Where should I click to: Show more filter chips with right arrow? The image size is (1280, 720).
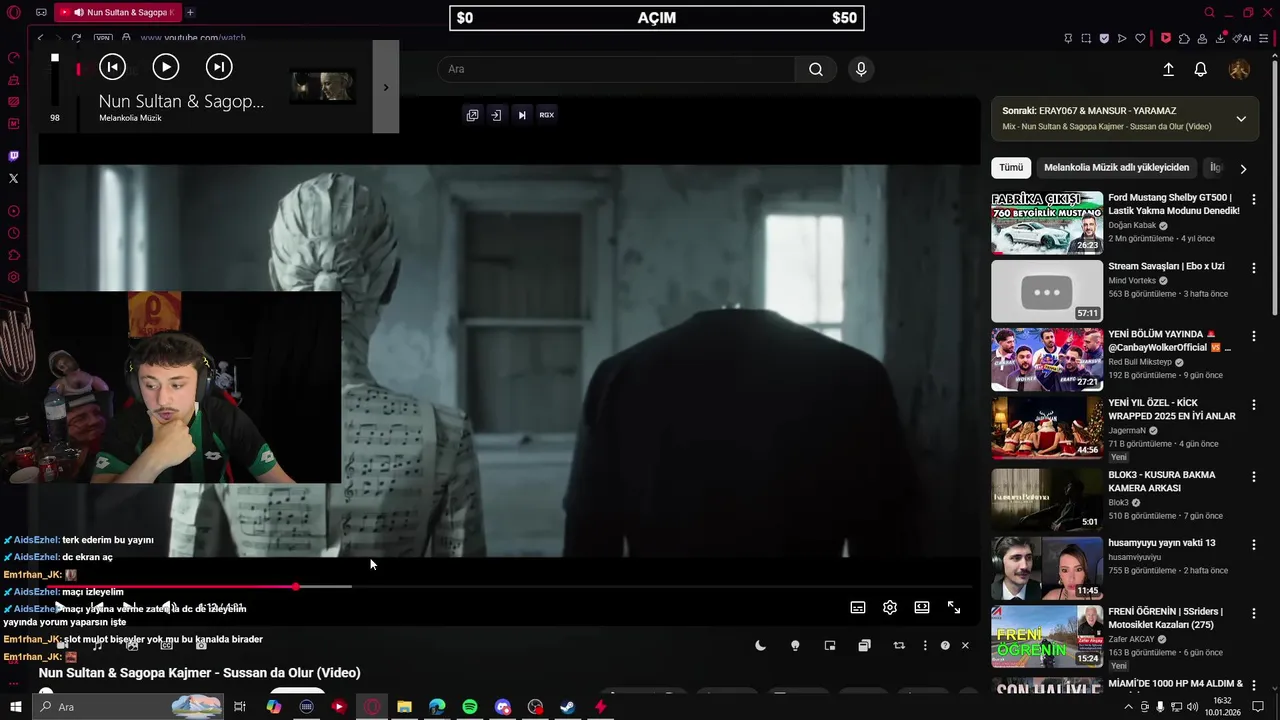point(1243,169)
